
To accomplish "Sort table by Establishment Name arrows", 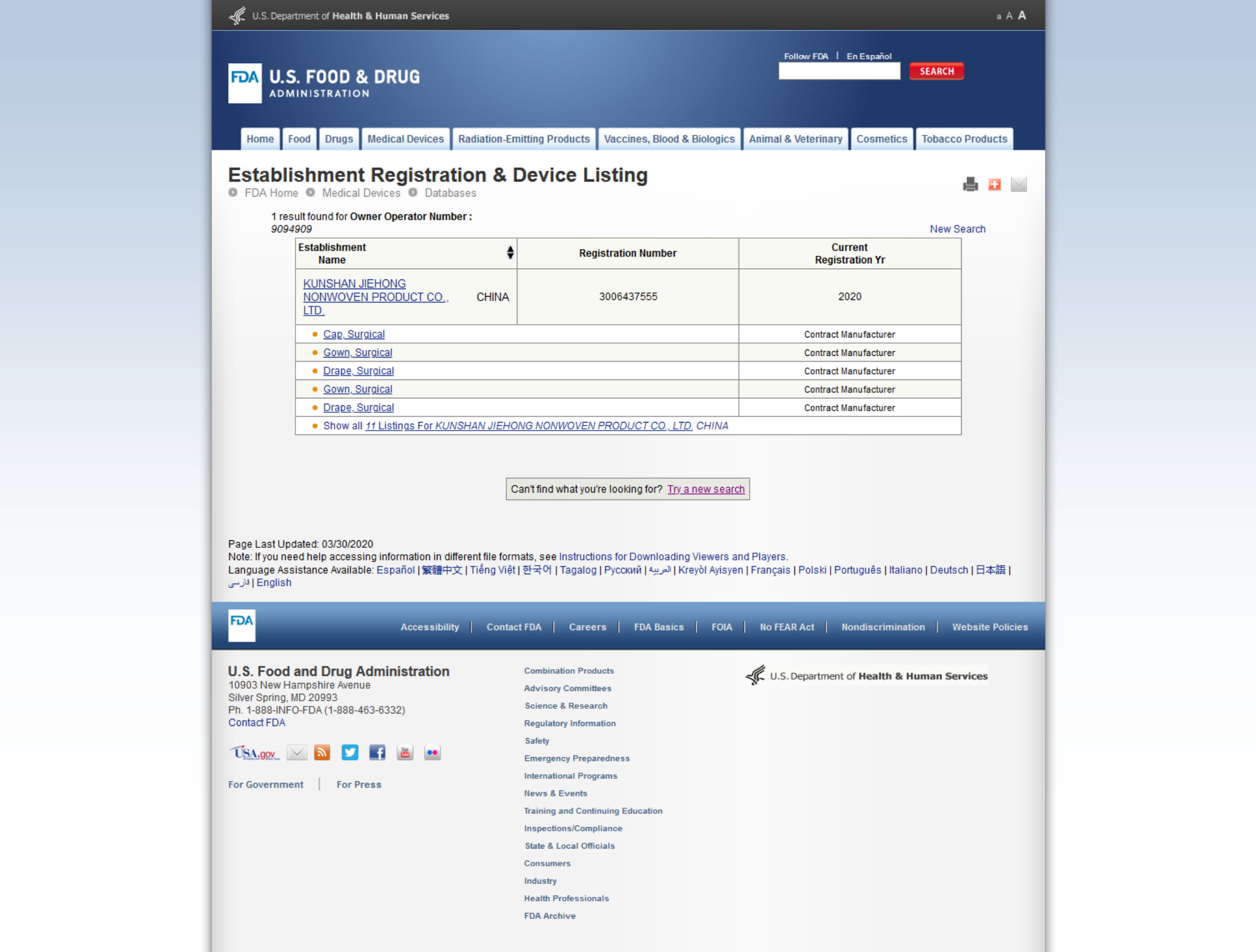I will [x=510, y=253].
